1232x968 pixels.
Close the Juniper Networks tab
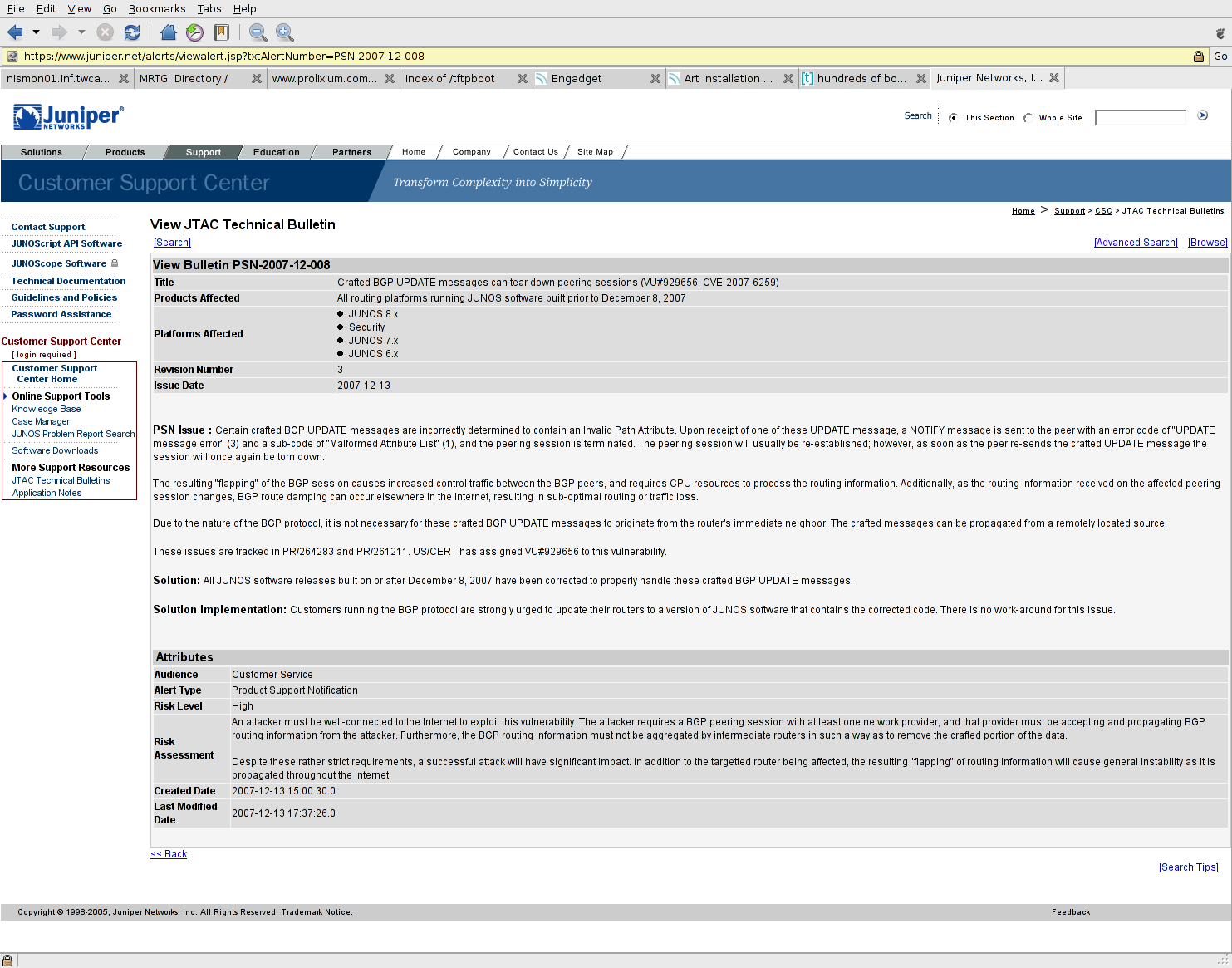coord(1054,77)
